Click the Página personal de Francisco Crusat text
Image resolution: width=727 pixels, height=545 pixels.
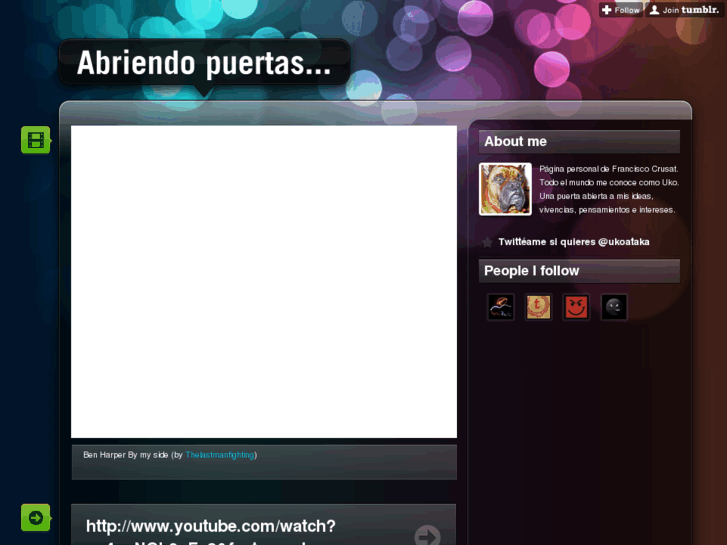[608, 169]
